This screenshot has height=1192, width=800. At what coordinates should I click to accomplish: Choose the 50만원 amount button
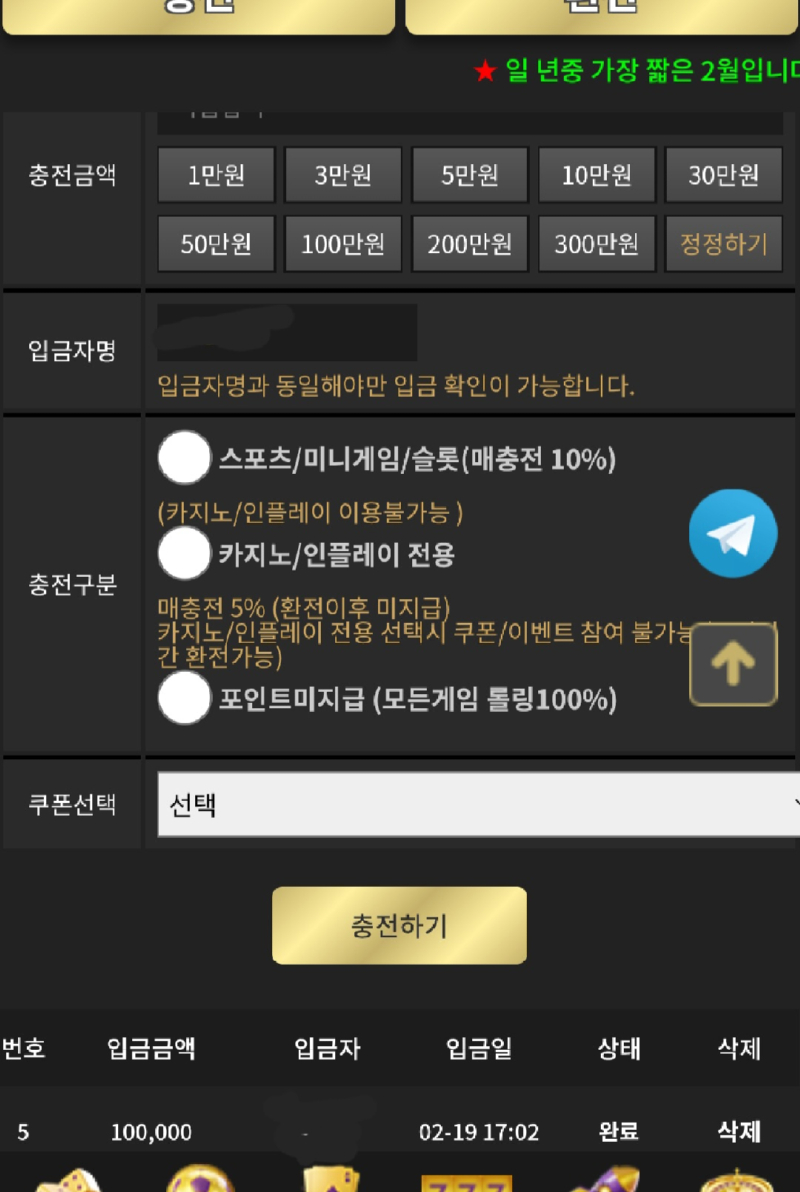tap(216, 244)
